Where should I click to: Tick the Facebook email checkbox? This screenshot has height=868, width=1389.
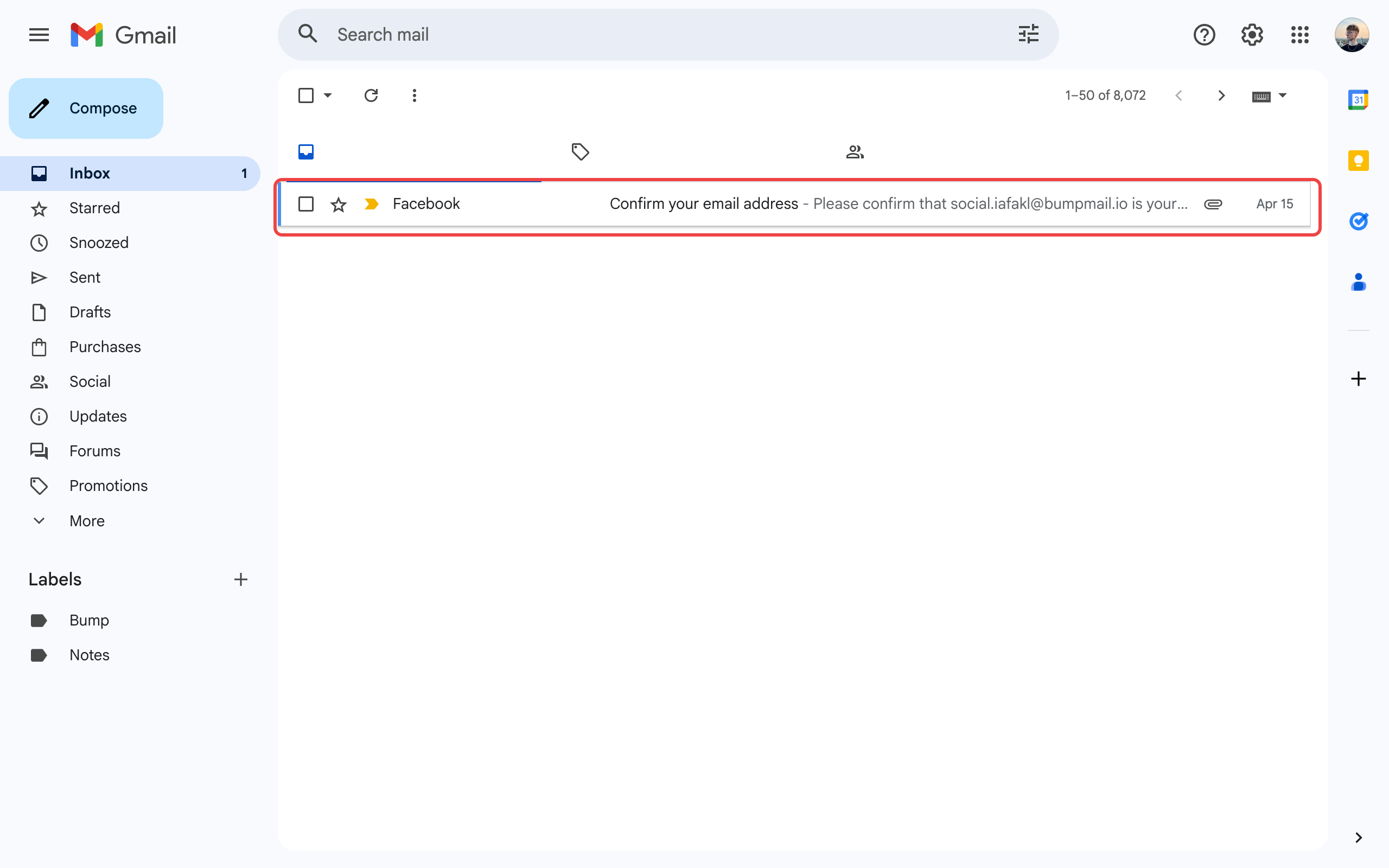click(x=306, y=204)
